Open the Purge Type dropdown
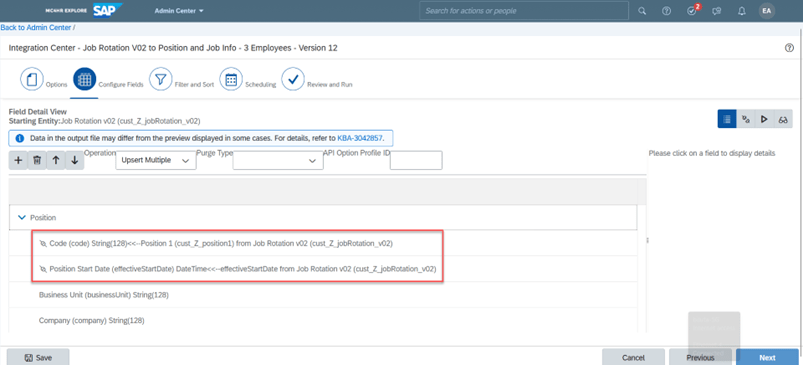The image size is (803, 365). point(278,160)
